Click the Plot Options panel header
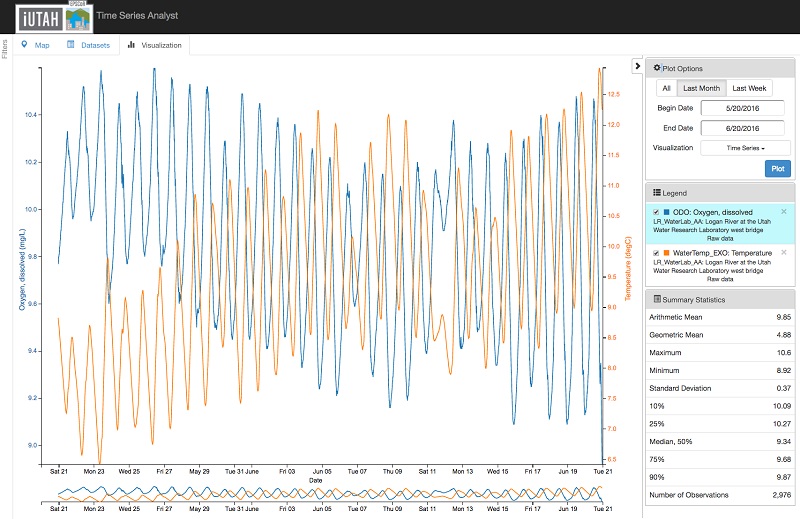This screenshot has width=800, height=519. tap(720, 68)
